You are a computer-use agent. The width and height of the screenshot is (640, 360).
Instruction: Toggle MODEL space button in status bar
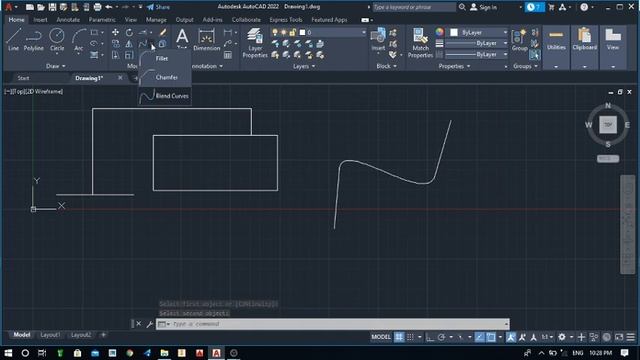click(x=381, y=337)
